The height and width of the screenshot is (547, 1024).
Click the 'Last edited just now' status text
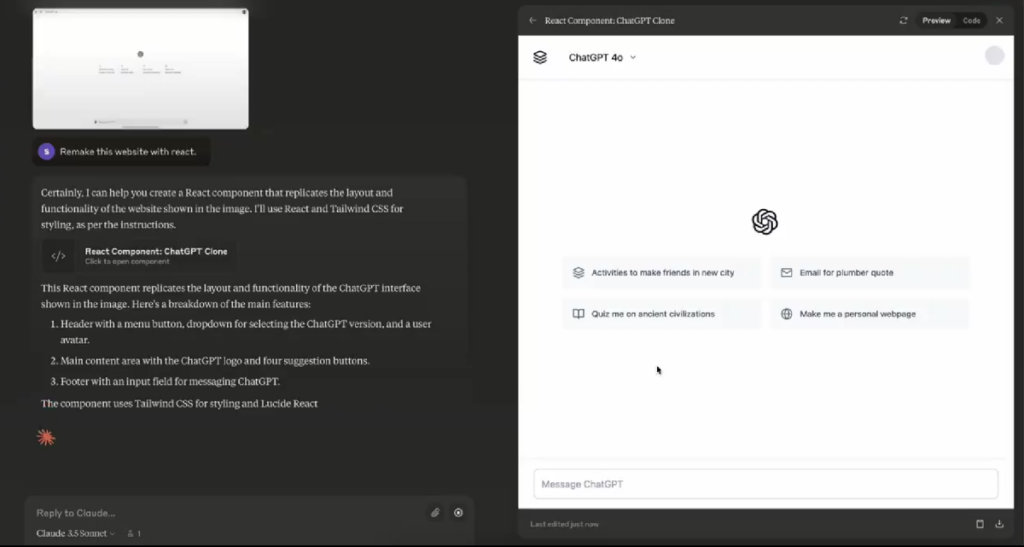click(564, 524)
